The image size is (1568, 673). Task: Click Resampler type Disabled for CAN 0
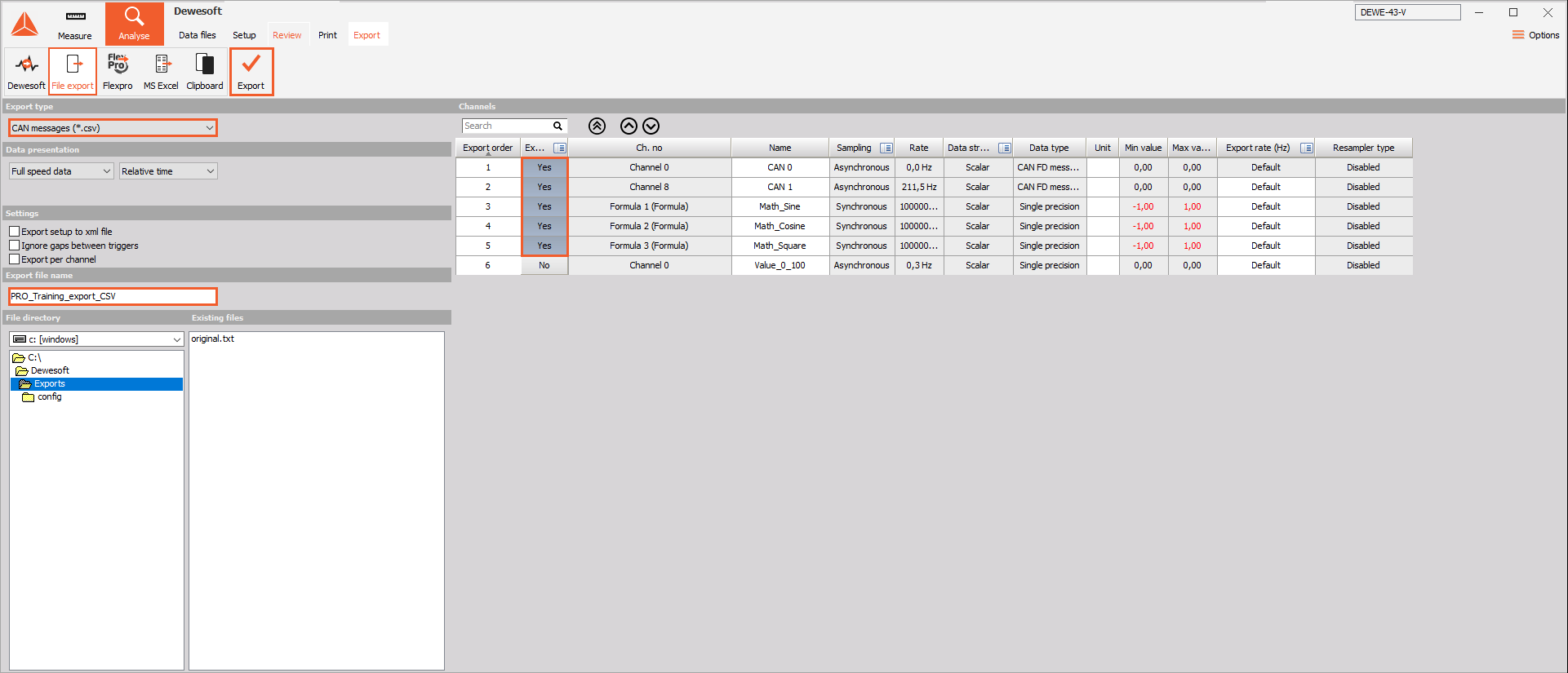(1364, 167)
